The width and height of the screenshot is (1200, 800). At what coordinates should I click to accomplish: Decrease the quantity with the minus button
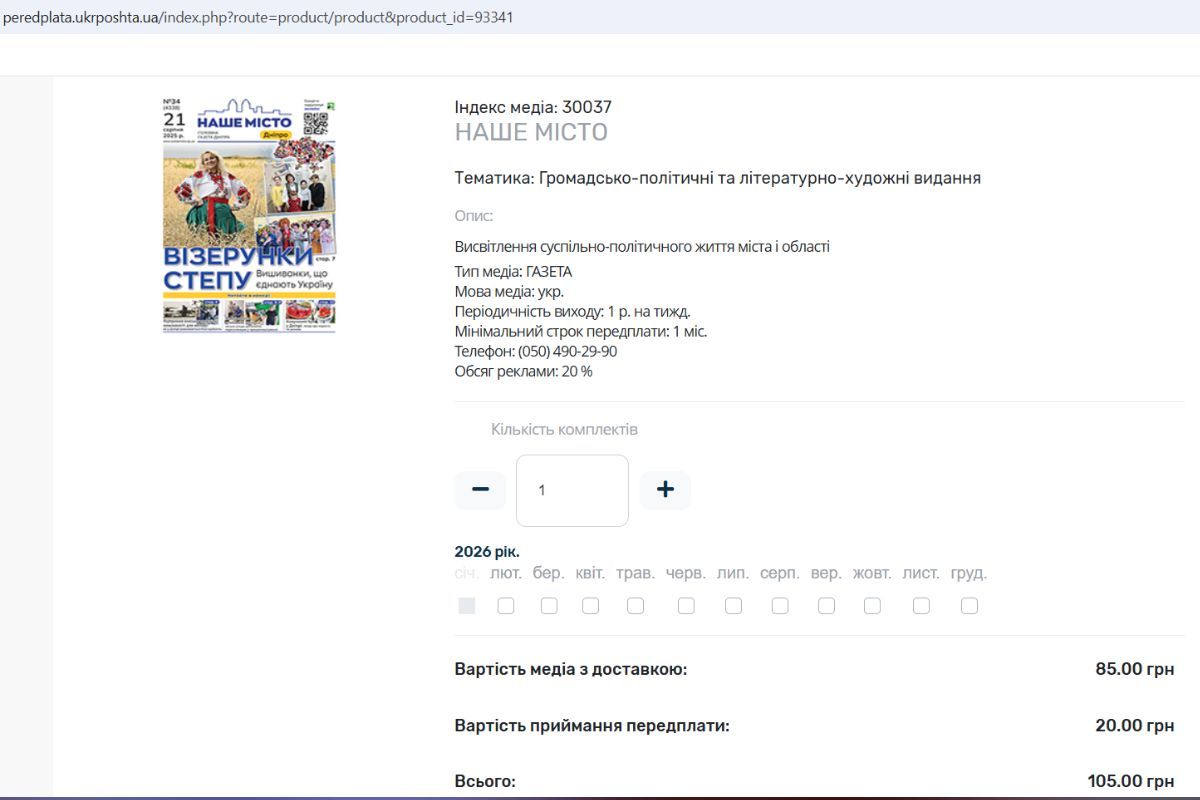coord(480,489)
